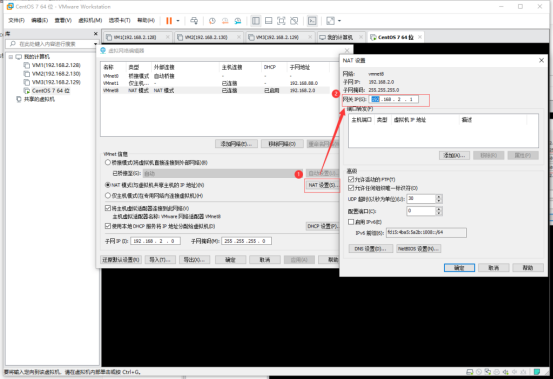Viewport: 553px width, 379px height.
Task: Switch to the 我的计算机 tab
Action: [x=340, y=37]
